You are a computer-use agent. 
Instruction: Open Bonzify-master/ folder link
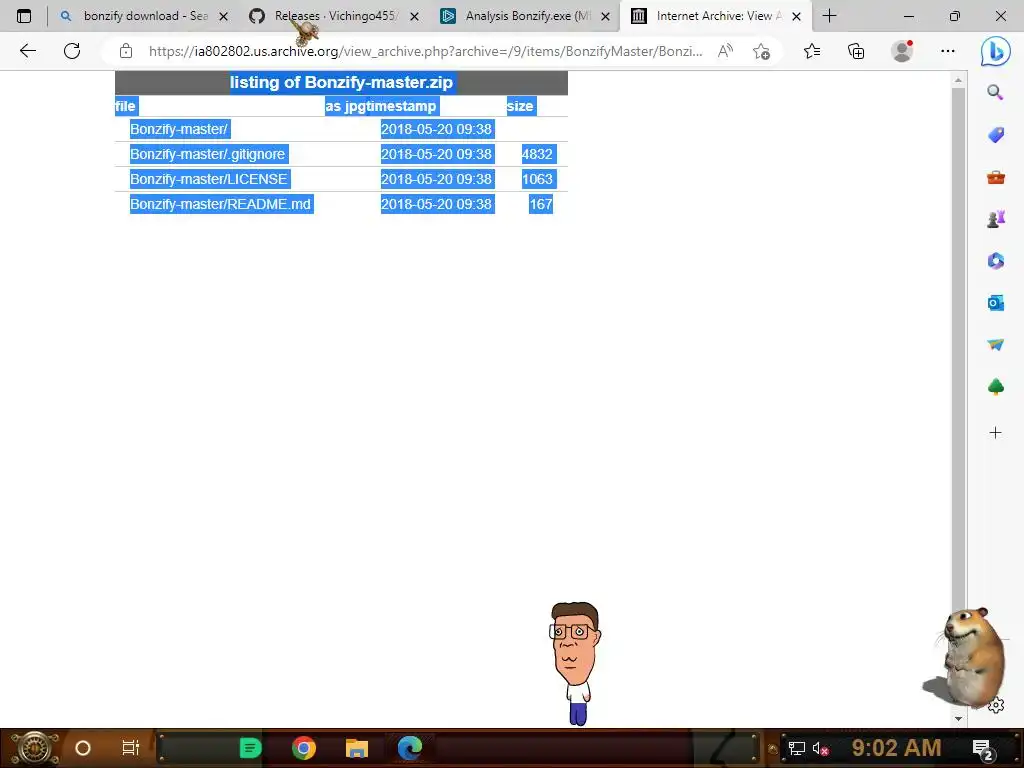tap(179, 129)
